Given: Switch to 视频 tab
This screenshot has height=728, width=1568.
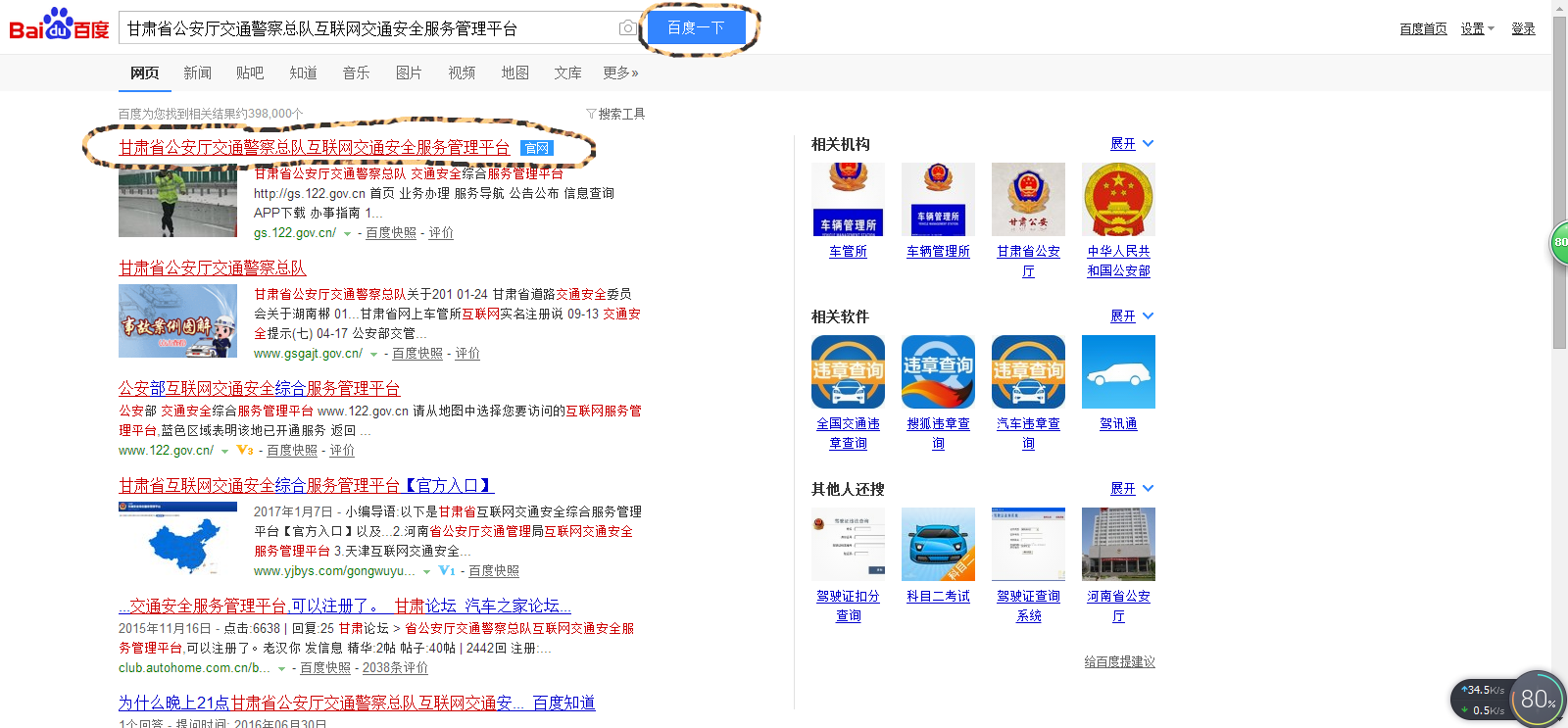Looking at the screenshot, I should tap(462, 73).
